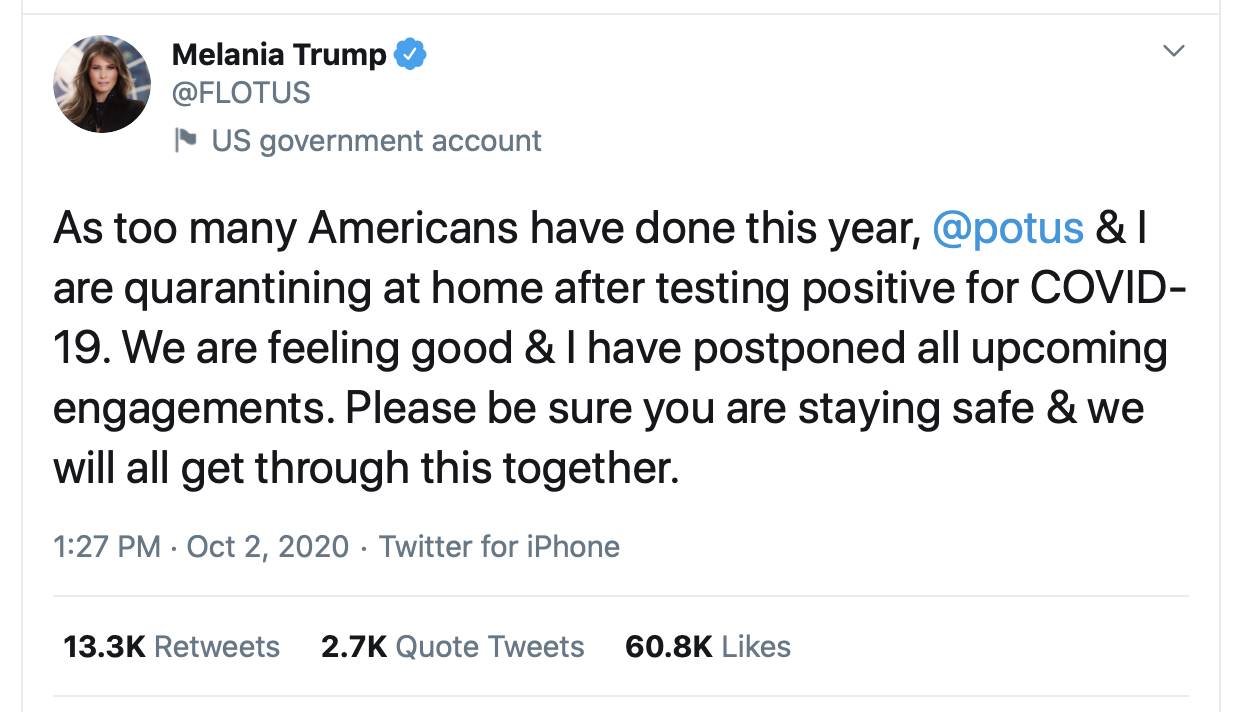Click the word 'engagements' in the tweet
The image size is (1242, 712).
pyautogui.click(x=186, y=408)
